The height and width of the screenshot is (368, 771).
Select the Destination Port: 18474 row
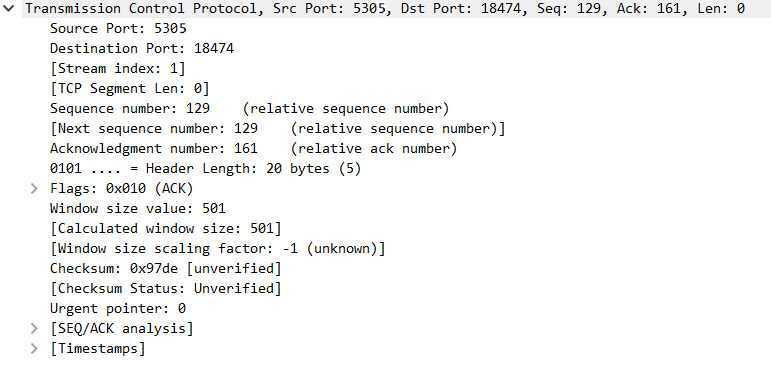[142, 48]
